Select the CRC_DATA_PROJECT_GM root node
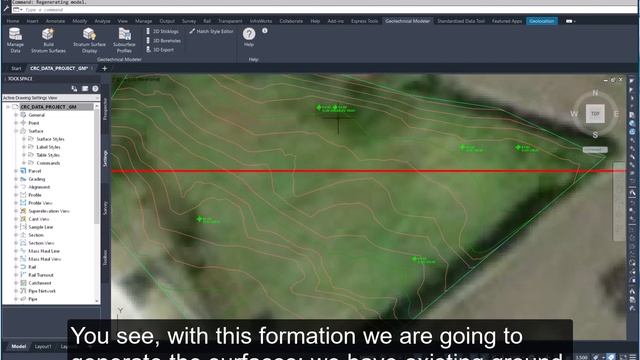Viewport: 640px width, 360px height. 48,107
